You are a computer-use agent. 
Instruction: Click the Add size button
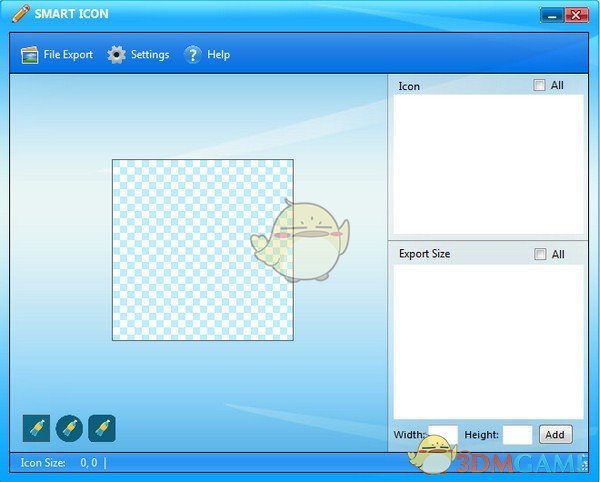pos(556,435)
